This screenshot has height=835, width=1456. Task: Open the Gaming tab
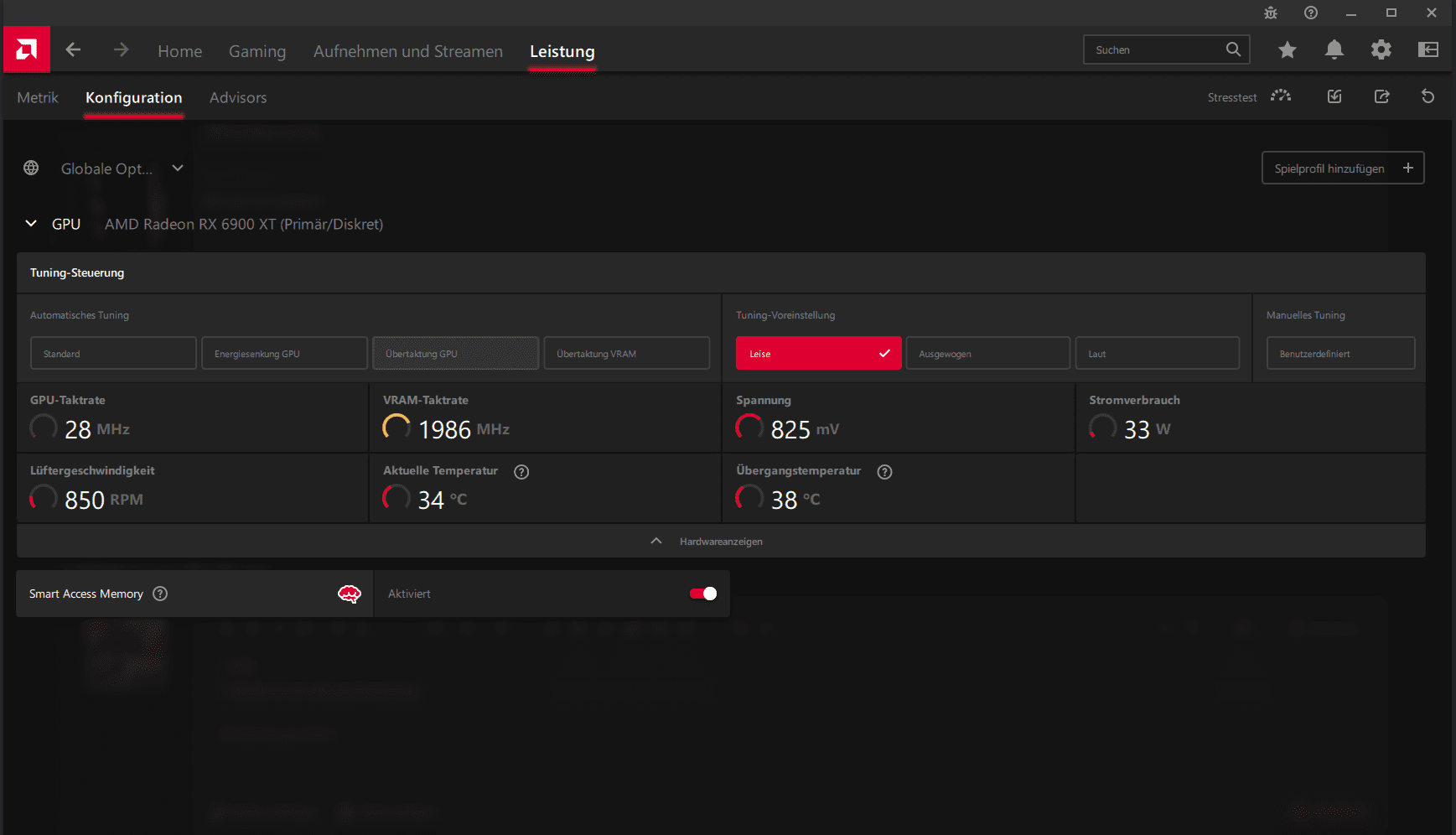pos(257,51)
